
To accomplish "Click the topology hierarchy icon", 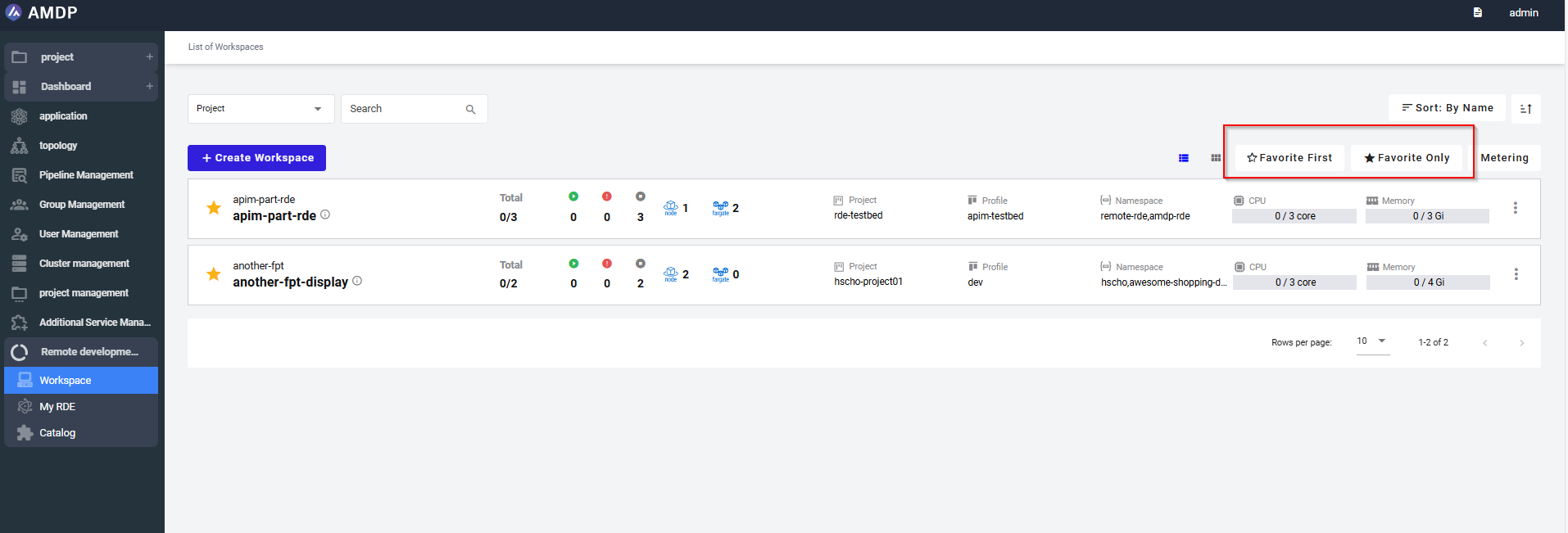I will click(19, 146).
